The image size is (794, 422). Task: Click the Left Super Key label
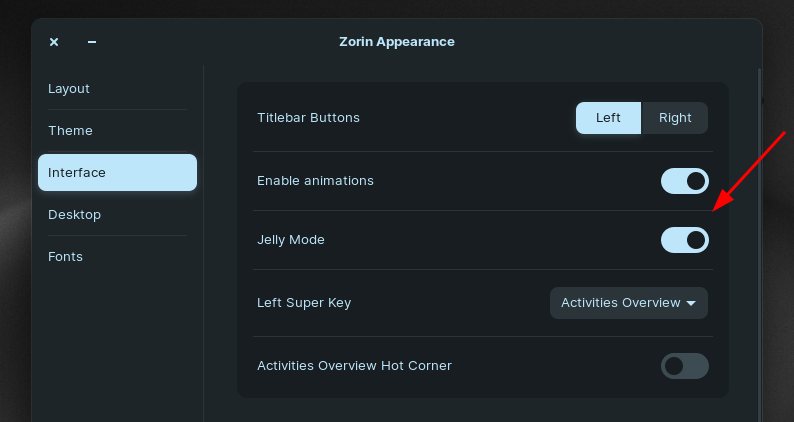(304, 303)
